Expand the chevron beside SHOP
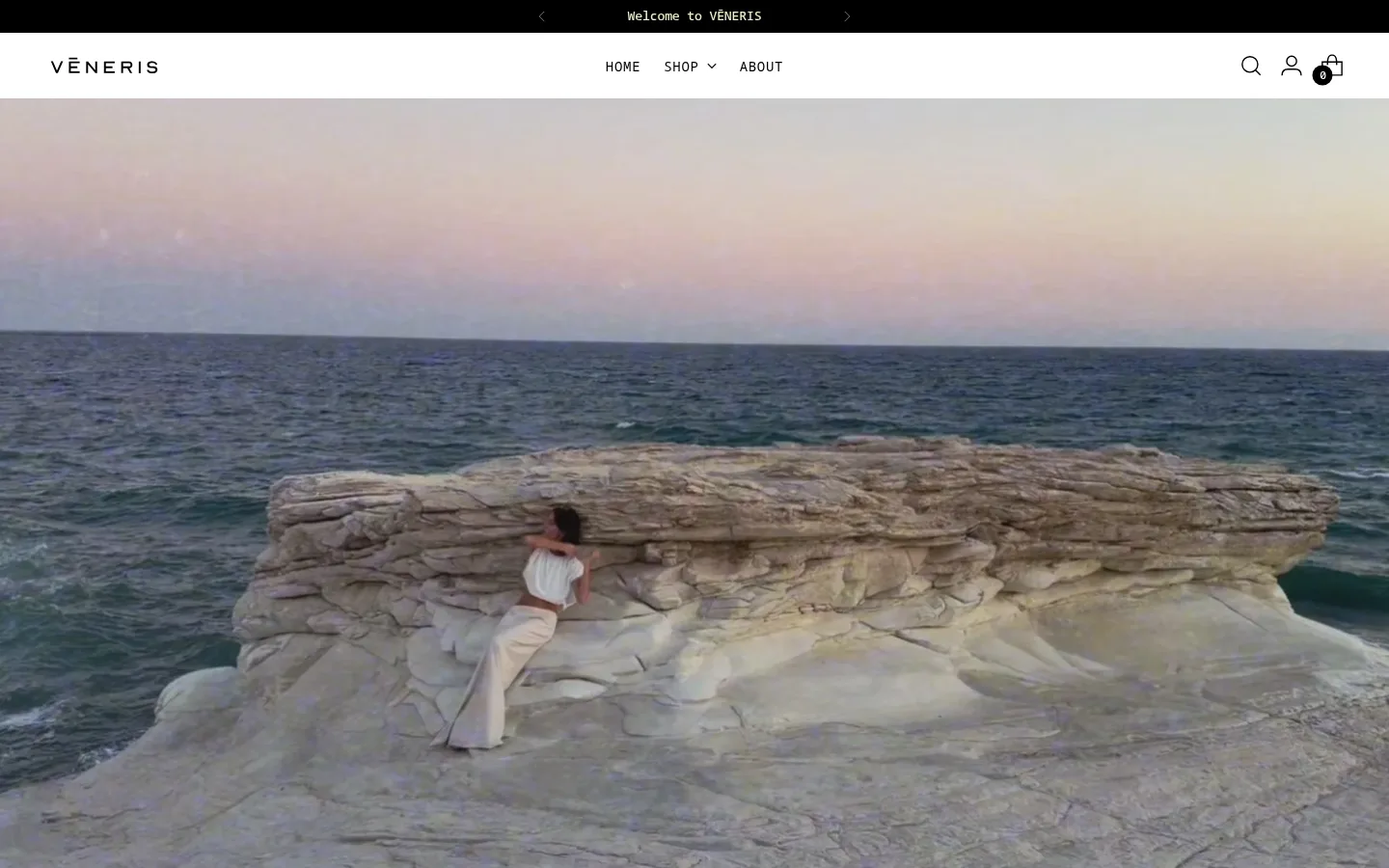The width and height of the screenshot is (1389, 868). [712, 67]
